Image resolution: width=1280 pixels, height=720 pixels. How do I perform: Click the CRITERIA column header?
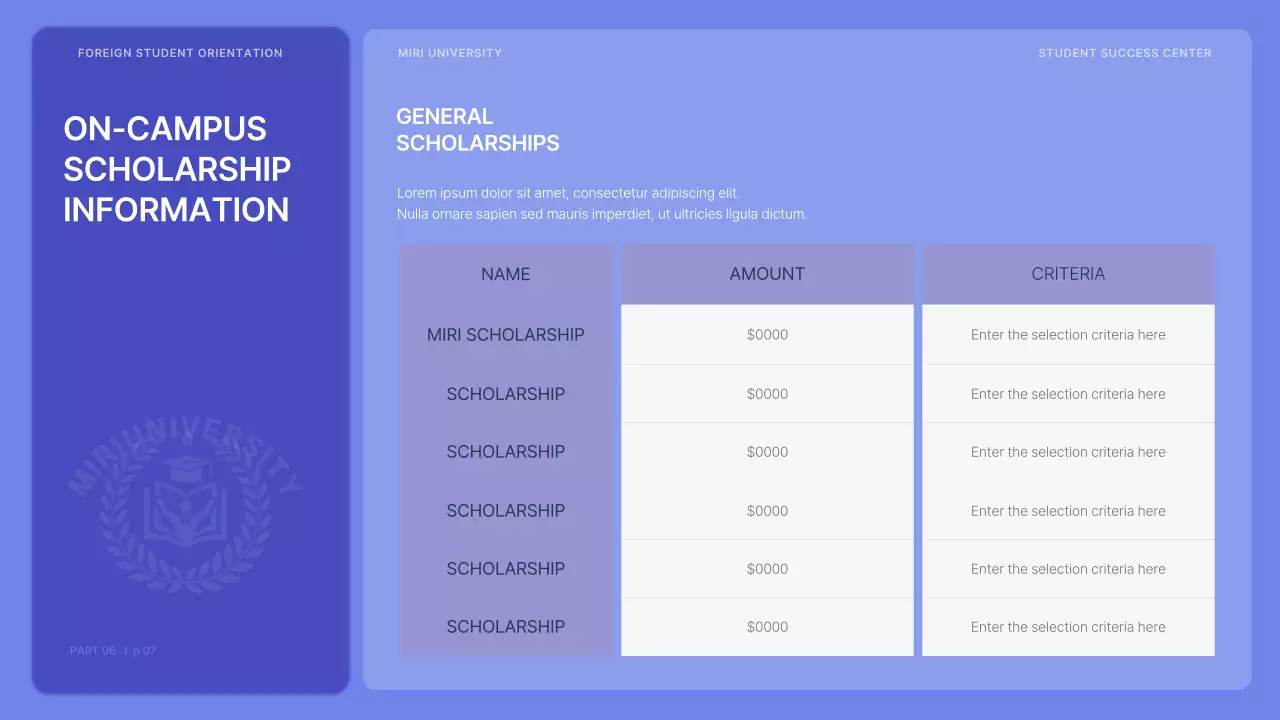point(1068,274)
